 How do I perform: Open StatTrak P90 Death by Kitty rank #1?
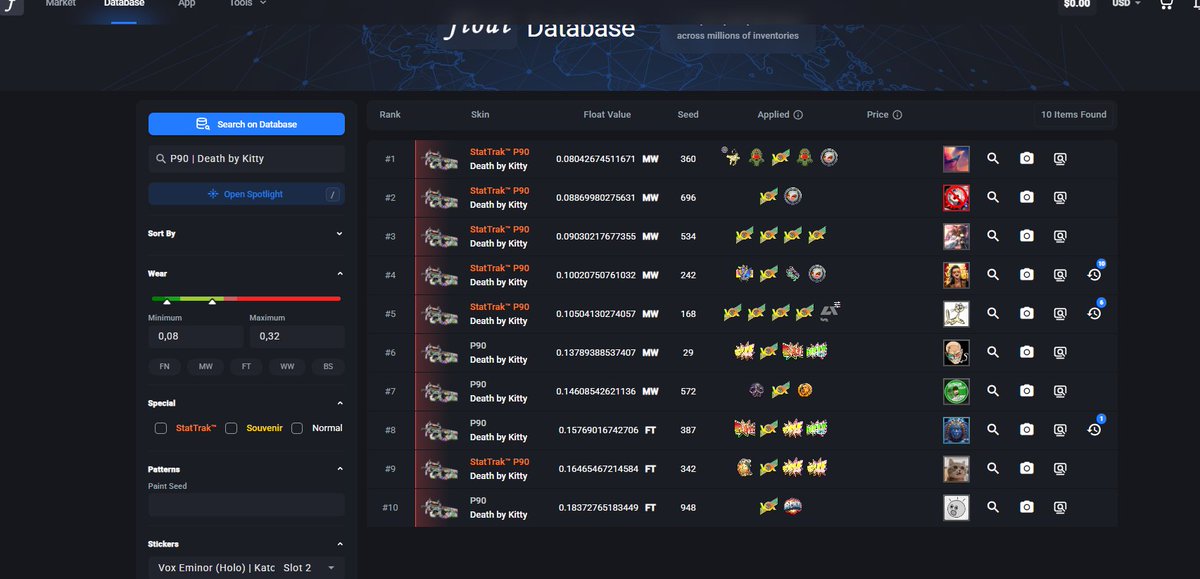point(499,159)
